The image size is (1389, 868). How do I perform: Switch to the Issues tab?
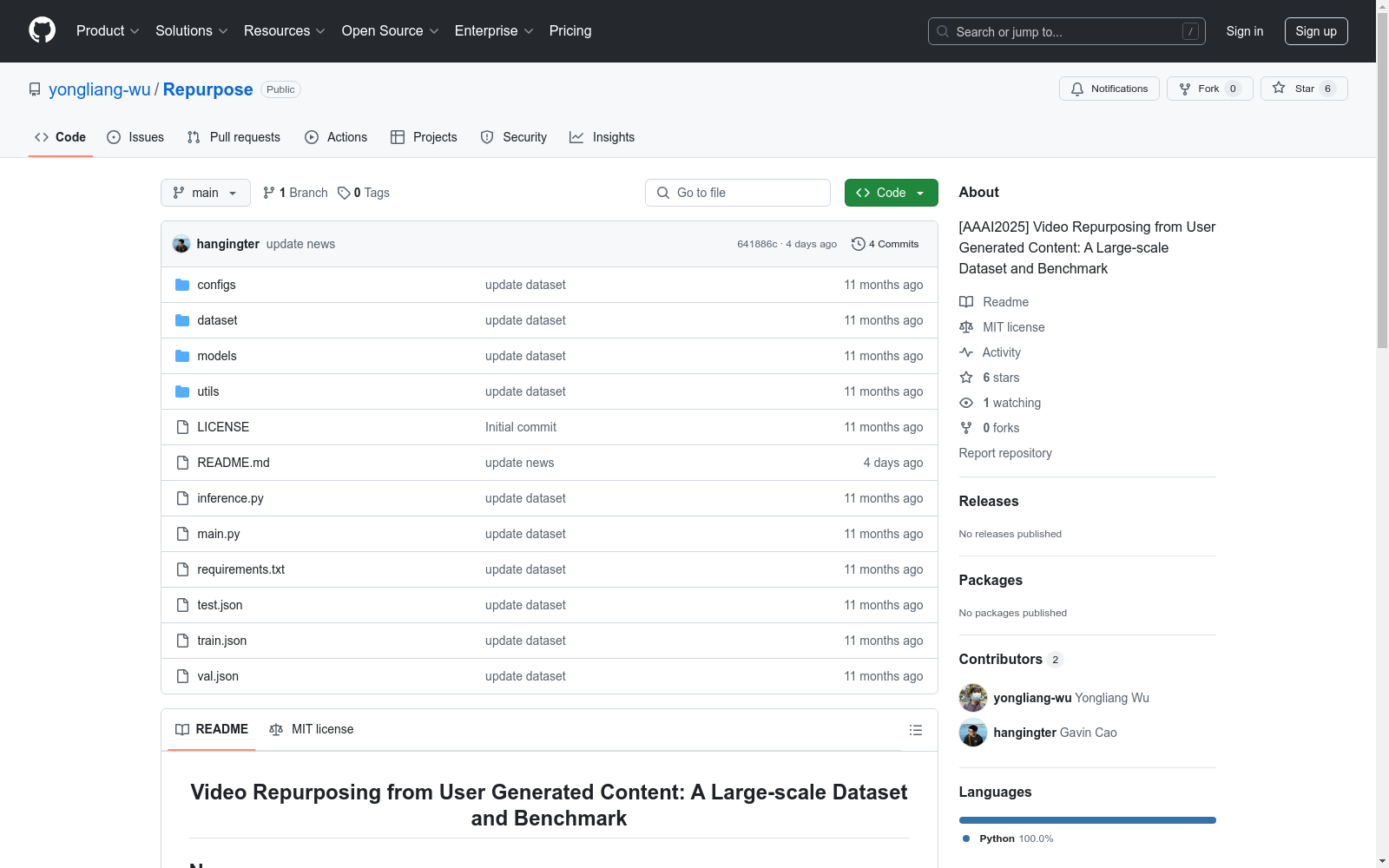(x=135, y=137)
